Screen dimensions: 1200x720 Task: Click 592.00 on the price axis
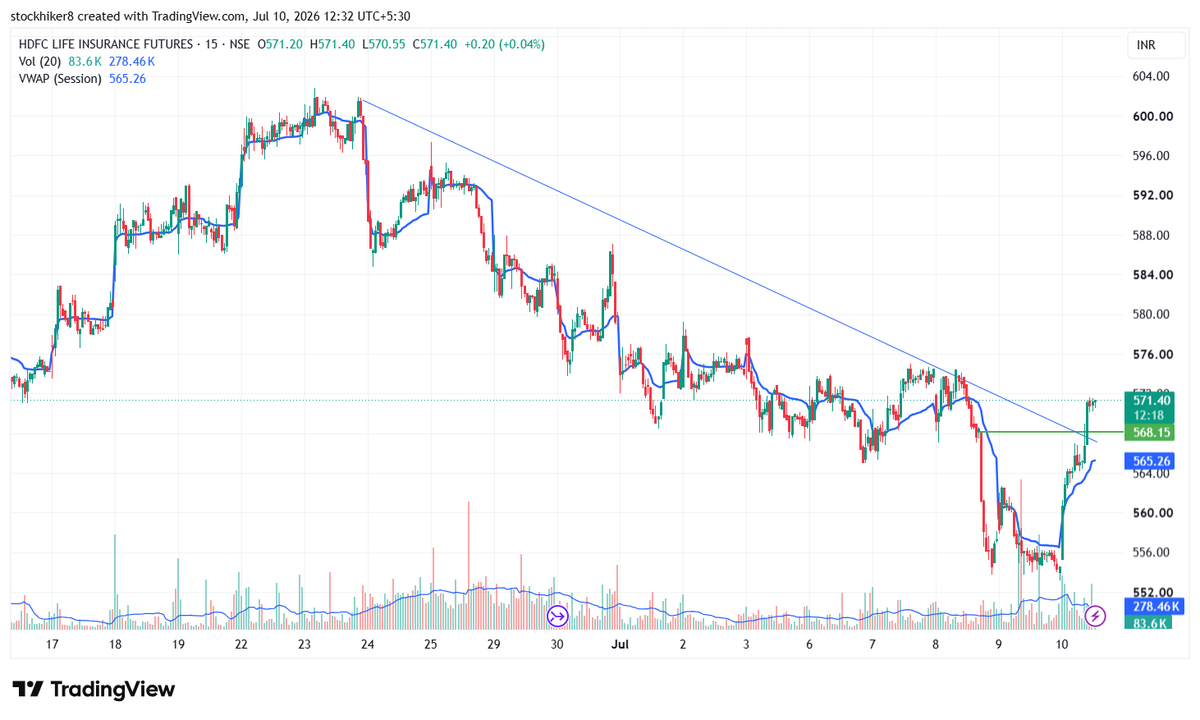pos(1152,195)
